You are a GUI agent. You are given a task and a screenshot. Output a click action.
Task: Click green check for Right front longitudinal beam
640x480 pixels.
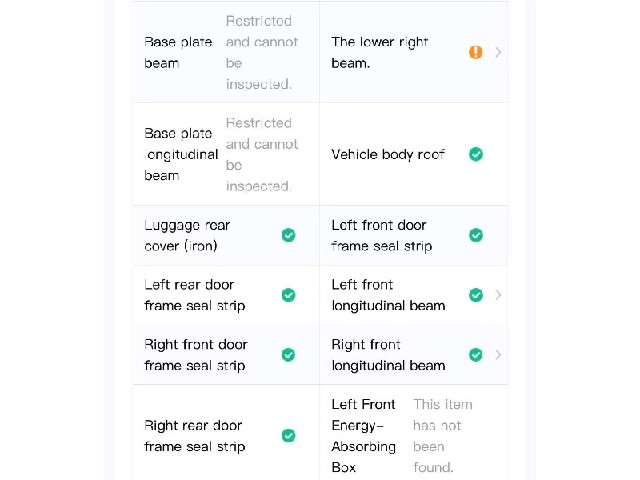pyautogui.click(x=476, y=355)
